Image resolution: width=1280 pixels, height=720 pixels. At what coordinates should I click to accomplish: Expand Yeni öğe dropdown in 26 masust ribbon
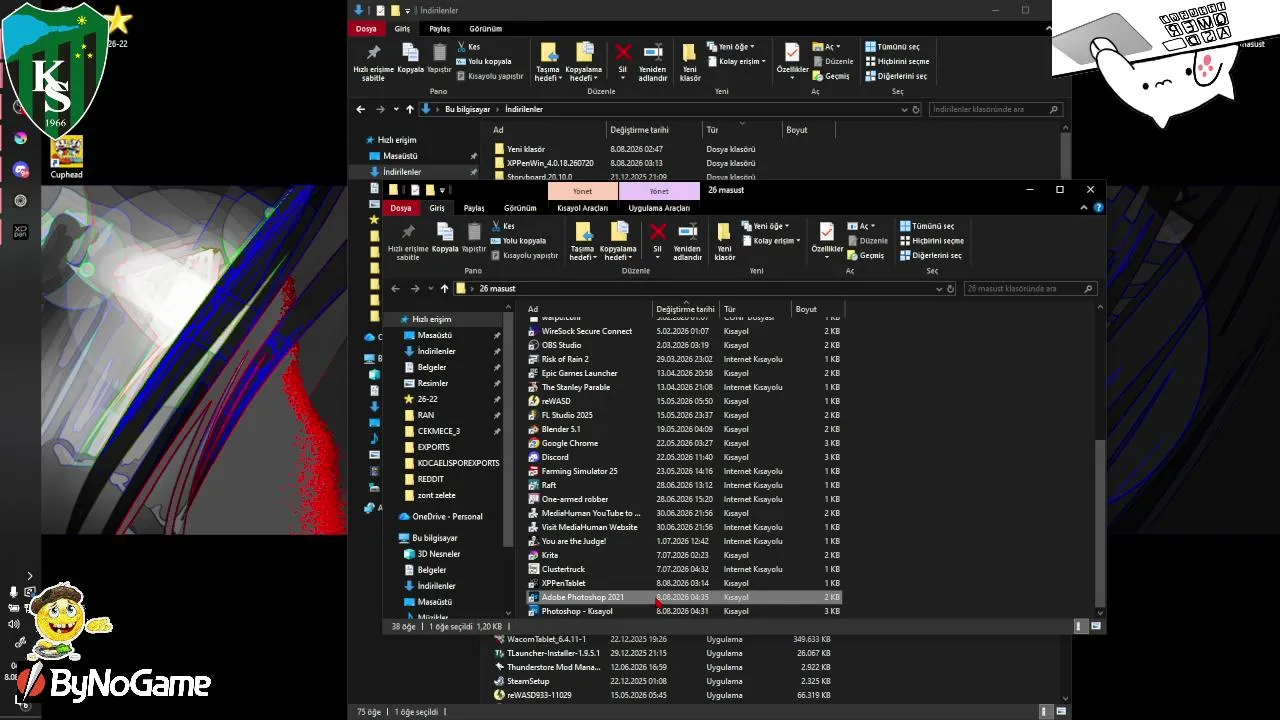(766, 226)
